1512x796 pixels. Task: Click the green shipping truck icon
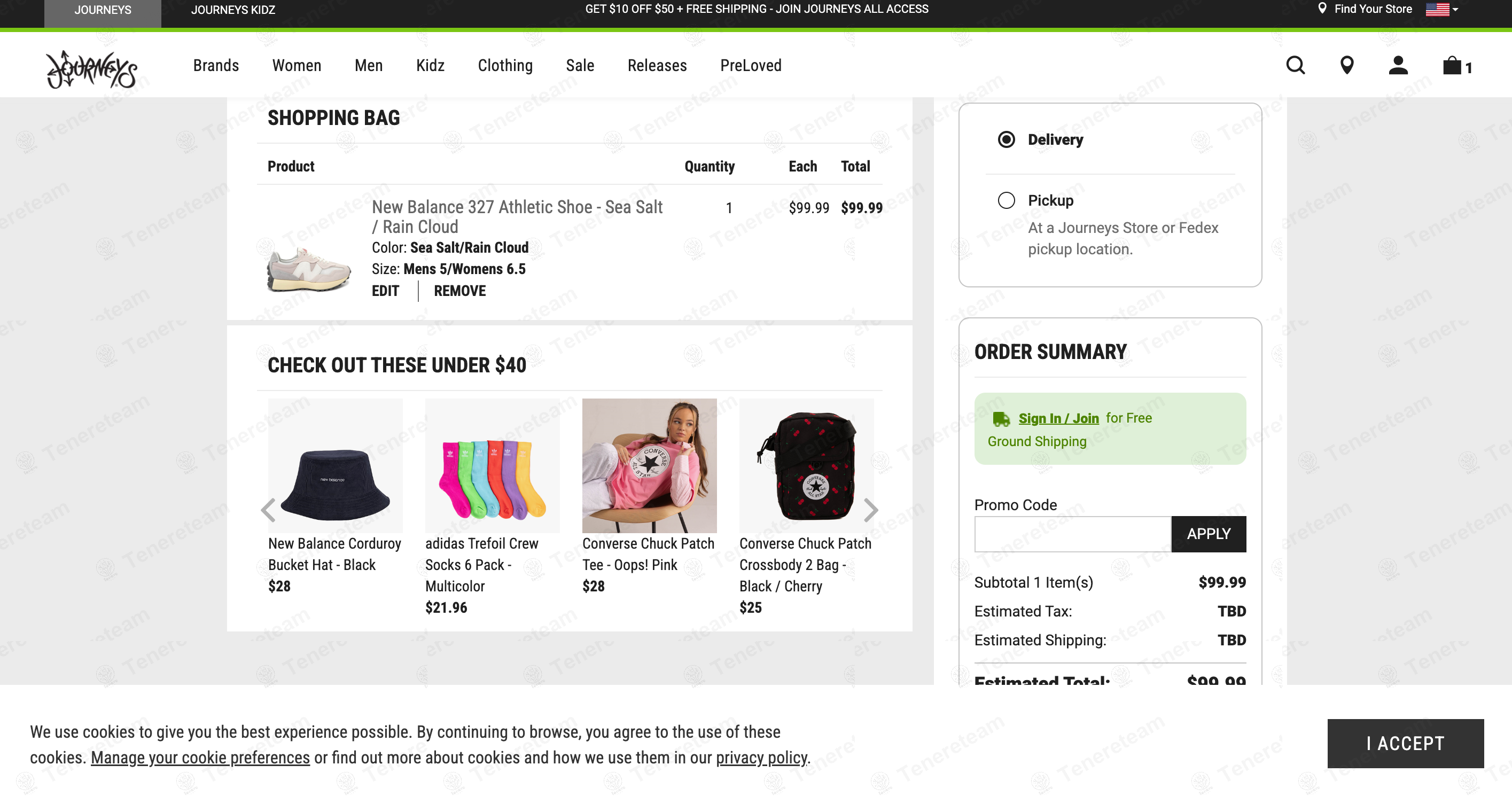[x=1001, y=418]
